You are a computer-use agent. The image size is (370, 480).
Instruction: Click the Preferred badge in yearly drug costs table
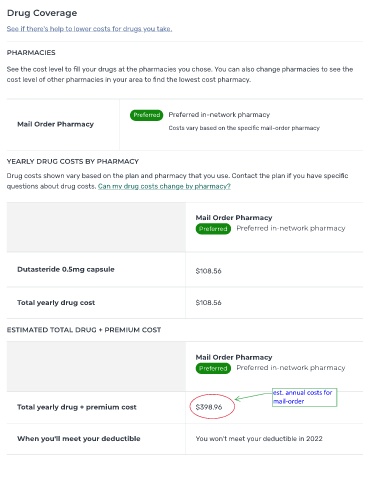click(x=213, y=229)
